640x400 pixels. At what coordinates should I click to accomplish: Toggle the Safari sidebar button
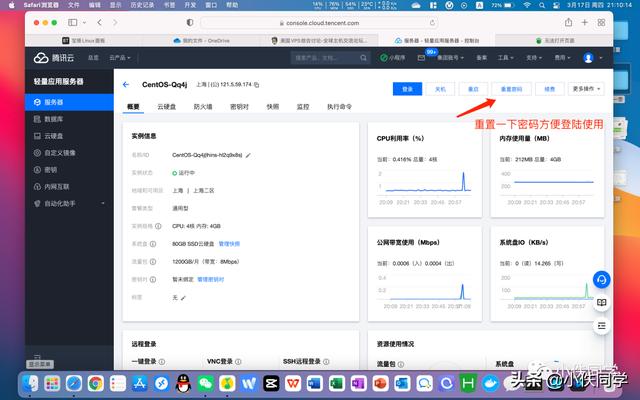(x=73, y=23)
